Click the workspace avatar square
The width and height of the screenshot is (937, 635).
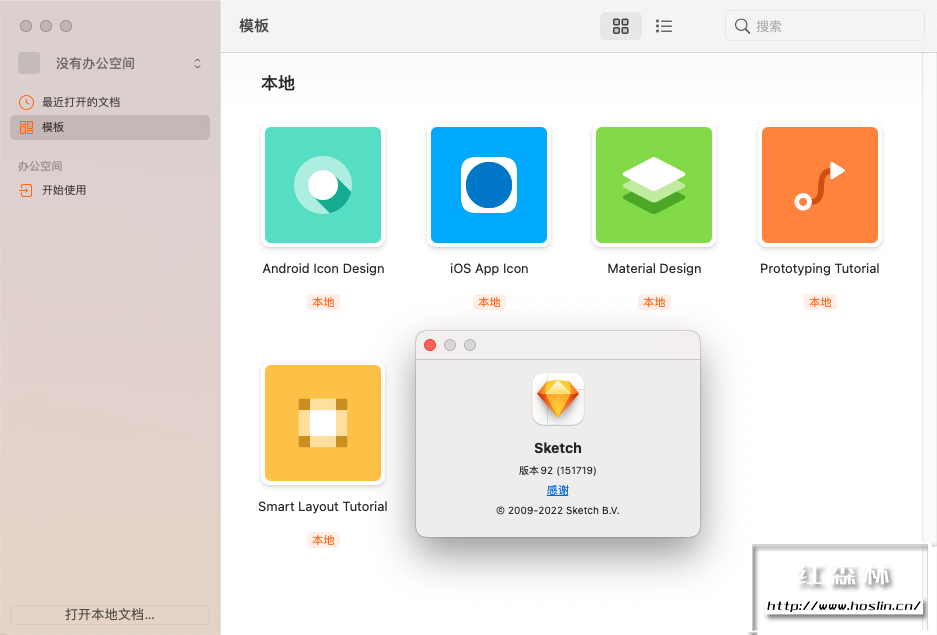29,63
